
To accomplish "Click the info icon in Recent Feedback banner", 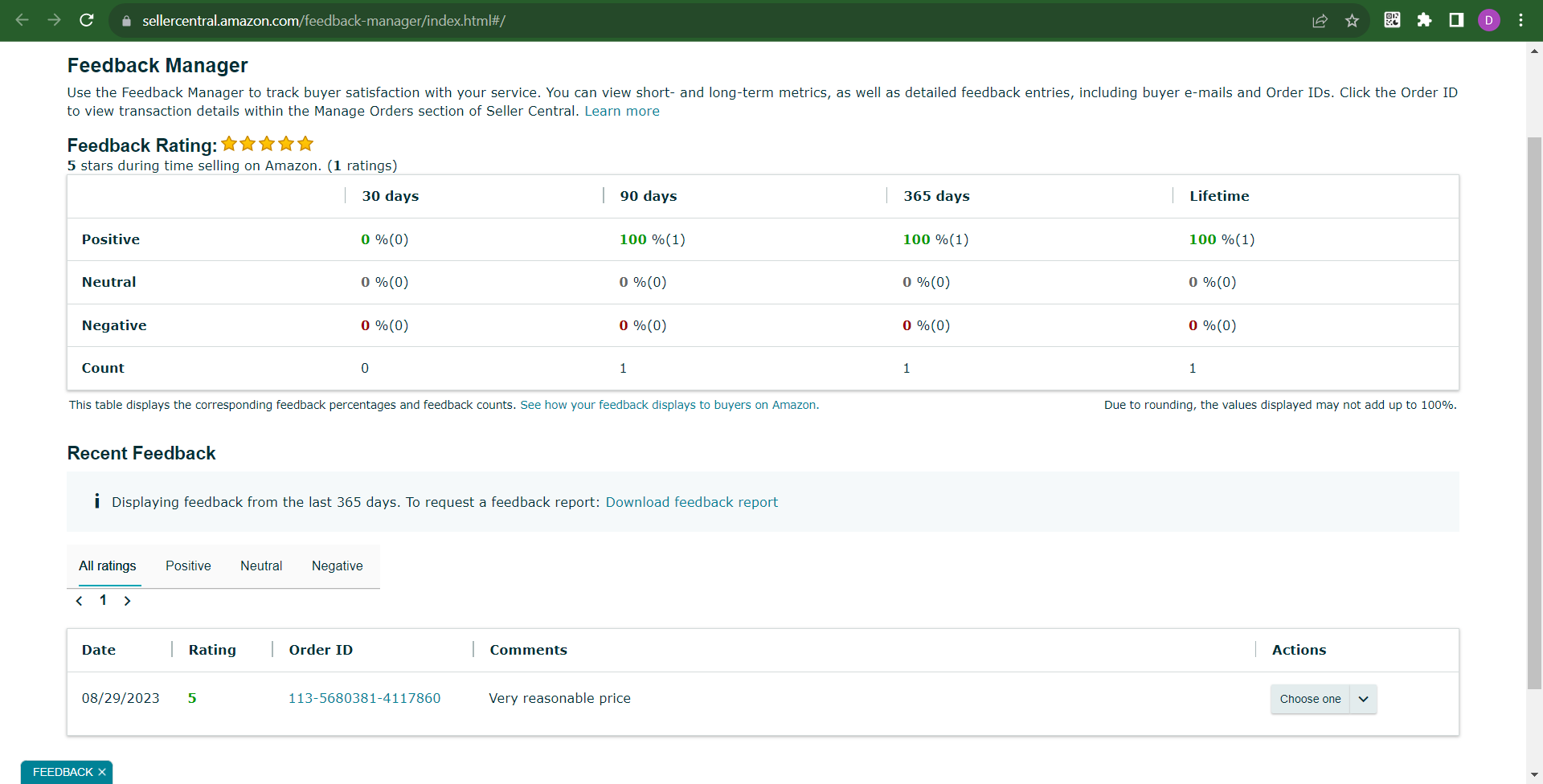I will coord(96,501).
